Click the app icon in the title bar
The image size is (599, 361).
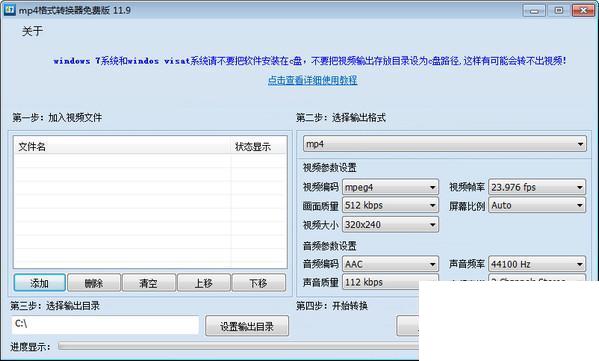pyautogui.click(x=9, y=10)
